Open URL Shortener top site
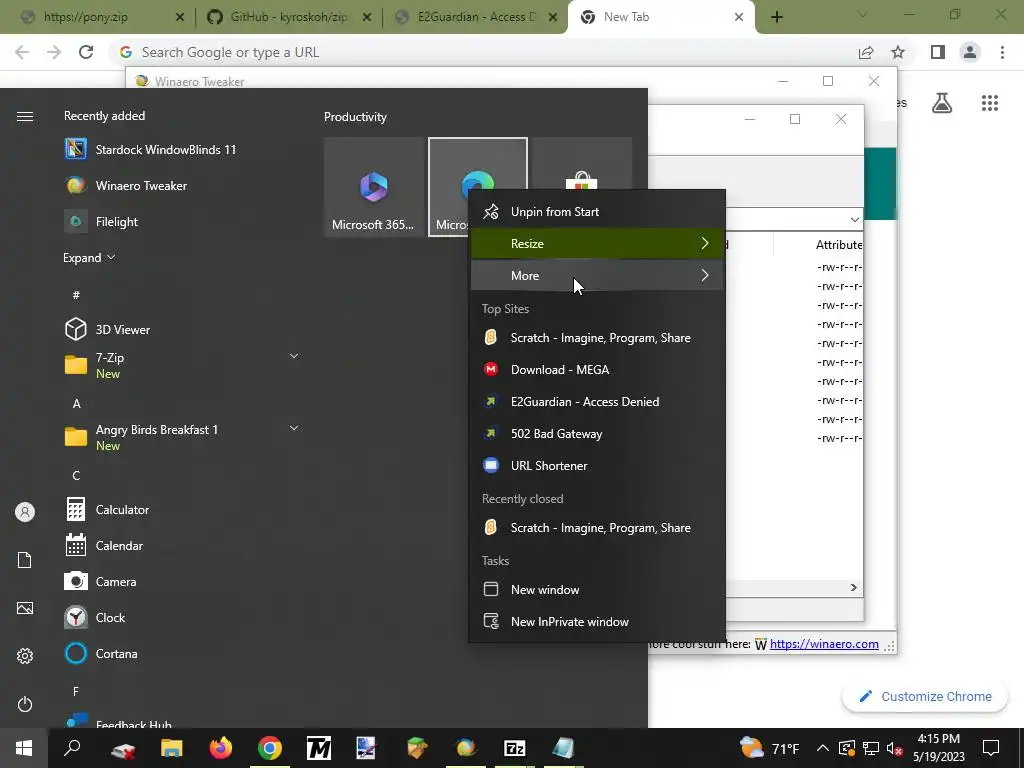The width and height of the screenshot is (1024, 768). click(598, 466)
